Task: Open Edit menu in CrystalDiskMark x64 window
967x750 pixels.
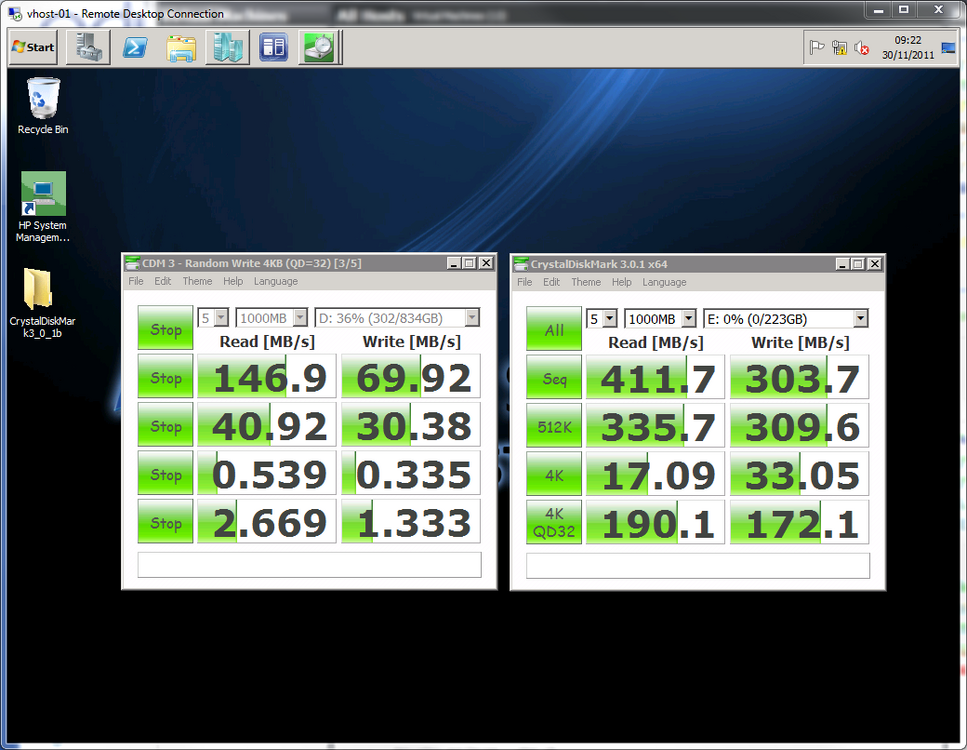Action: (x=551, y=282)
